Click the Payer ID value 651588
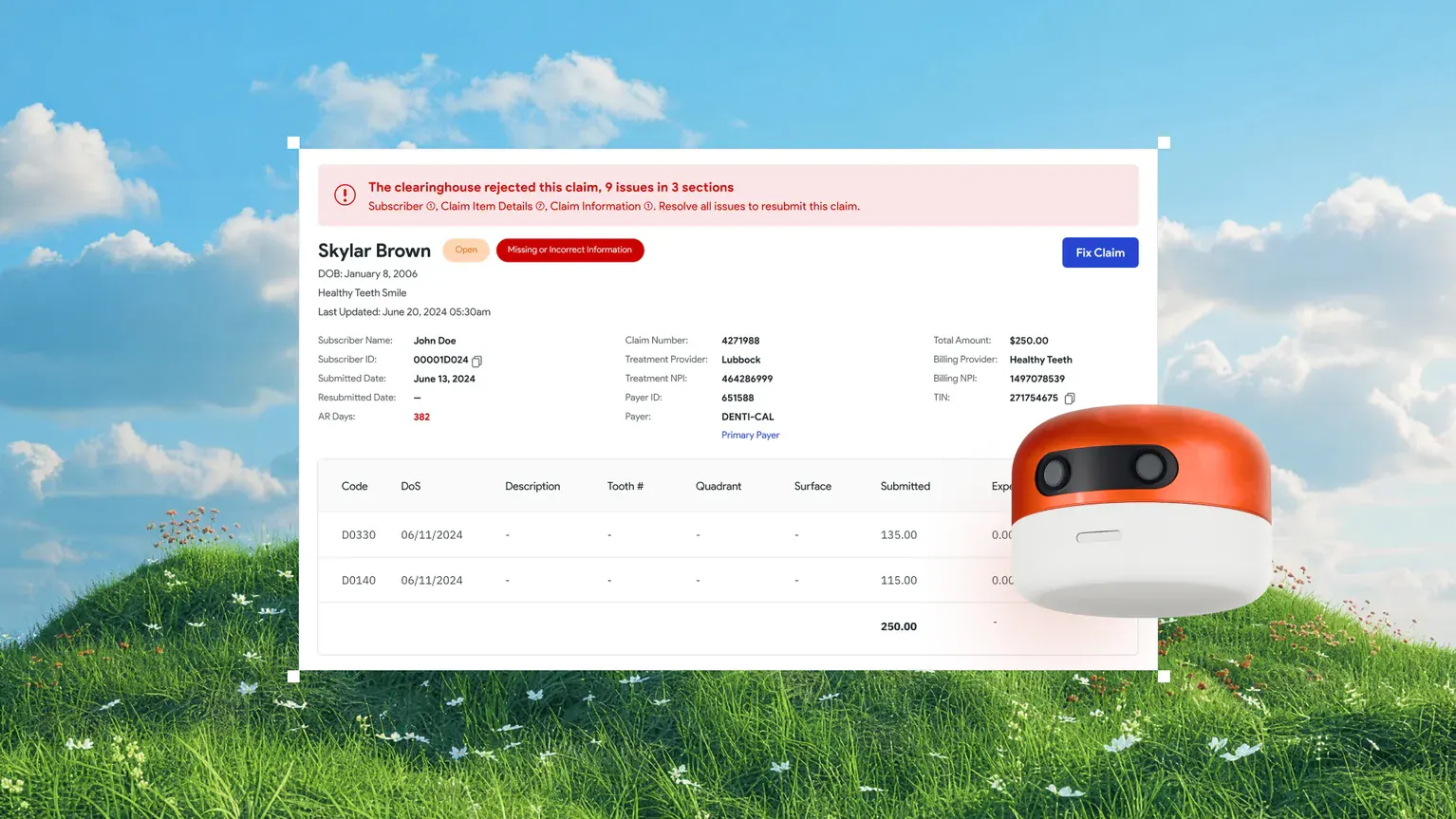Viewport: 1456px width, 819px height. tap(737, 398)
